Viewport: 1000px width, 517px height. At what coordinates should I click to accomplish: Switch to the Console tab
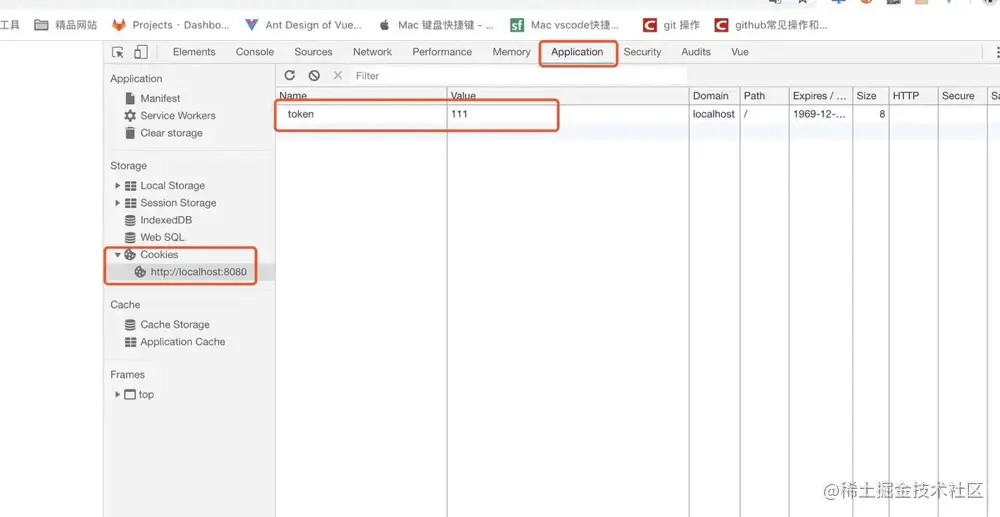(254, 52)
